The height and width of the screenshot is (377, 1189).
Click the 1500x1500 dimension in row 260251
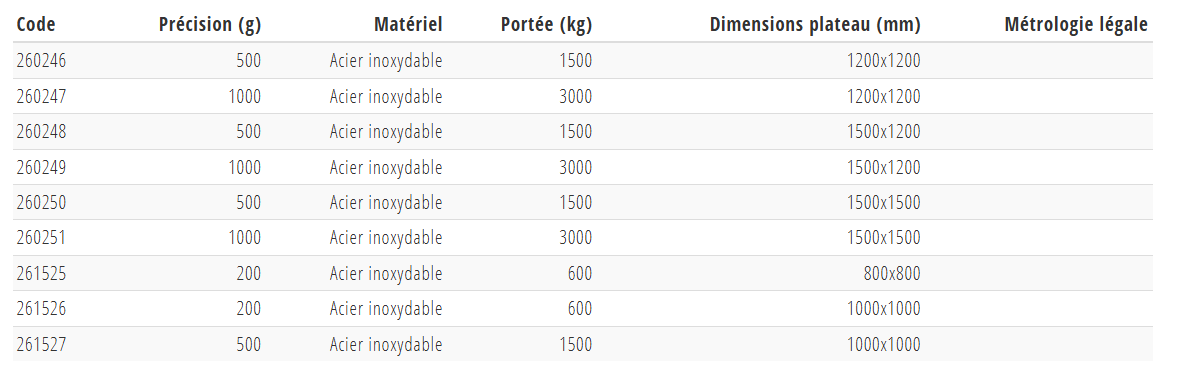[883, 237]
